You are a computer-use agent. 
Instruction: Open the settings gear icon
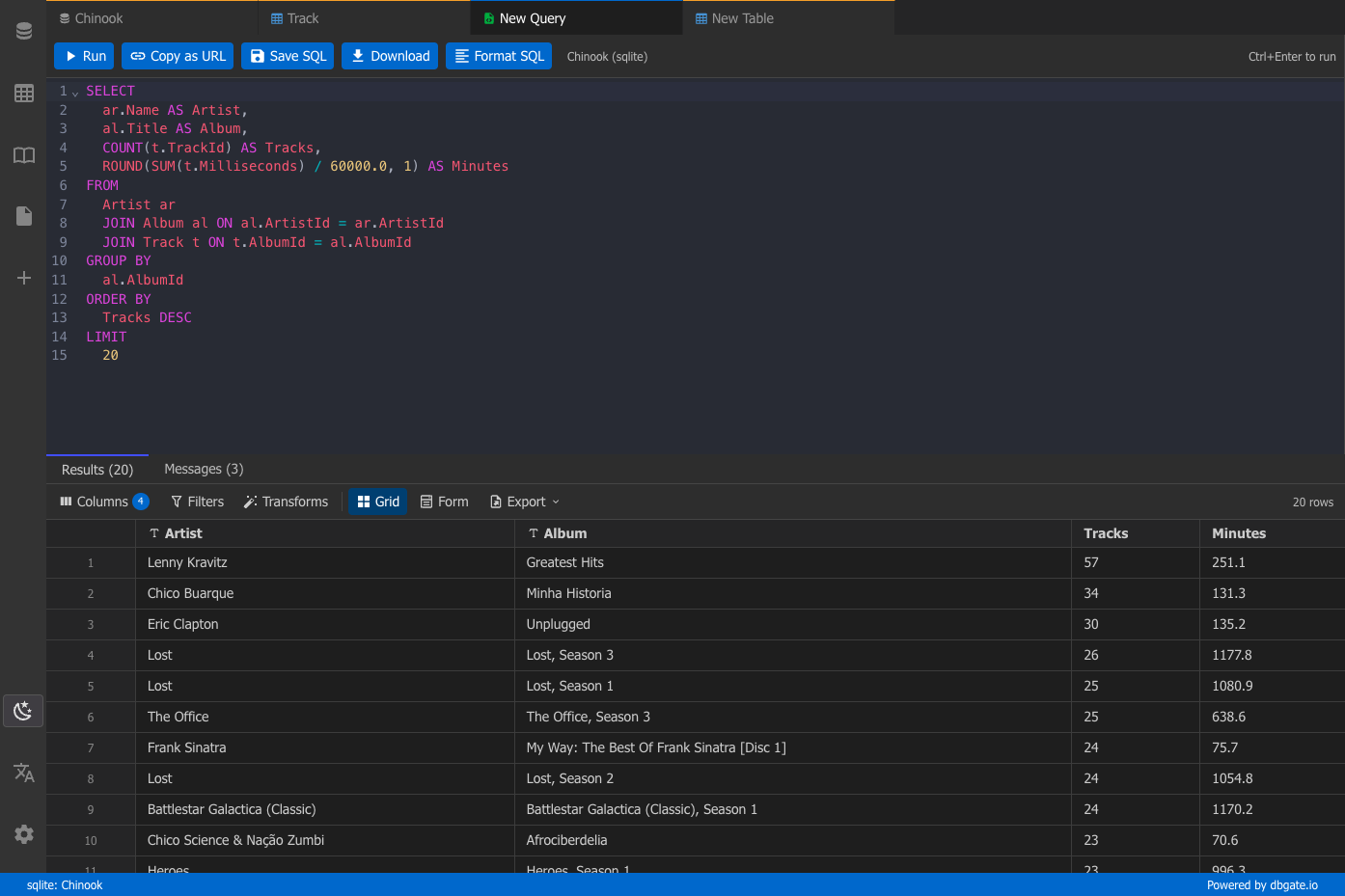pyautogui.click(x=24, y=834)
